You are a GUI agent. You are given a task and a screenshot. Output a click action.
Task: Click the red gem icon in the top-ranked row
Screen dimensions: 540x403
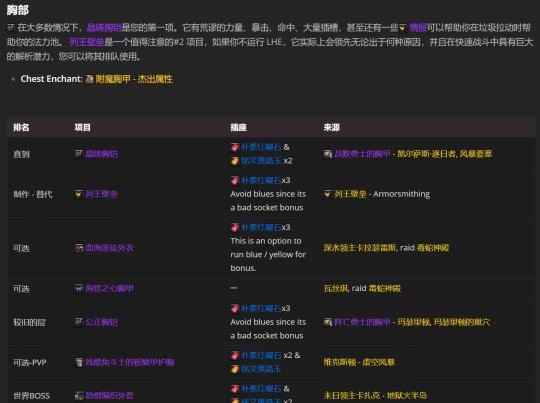[235, 147]
